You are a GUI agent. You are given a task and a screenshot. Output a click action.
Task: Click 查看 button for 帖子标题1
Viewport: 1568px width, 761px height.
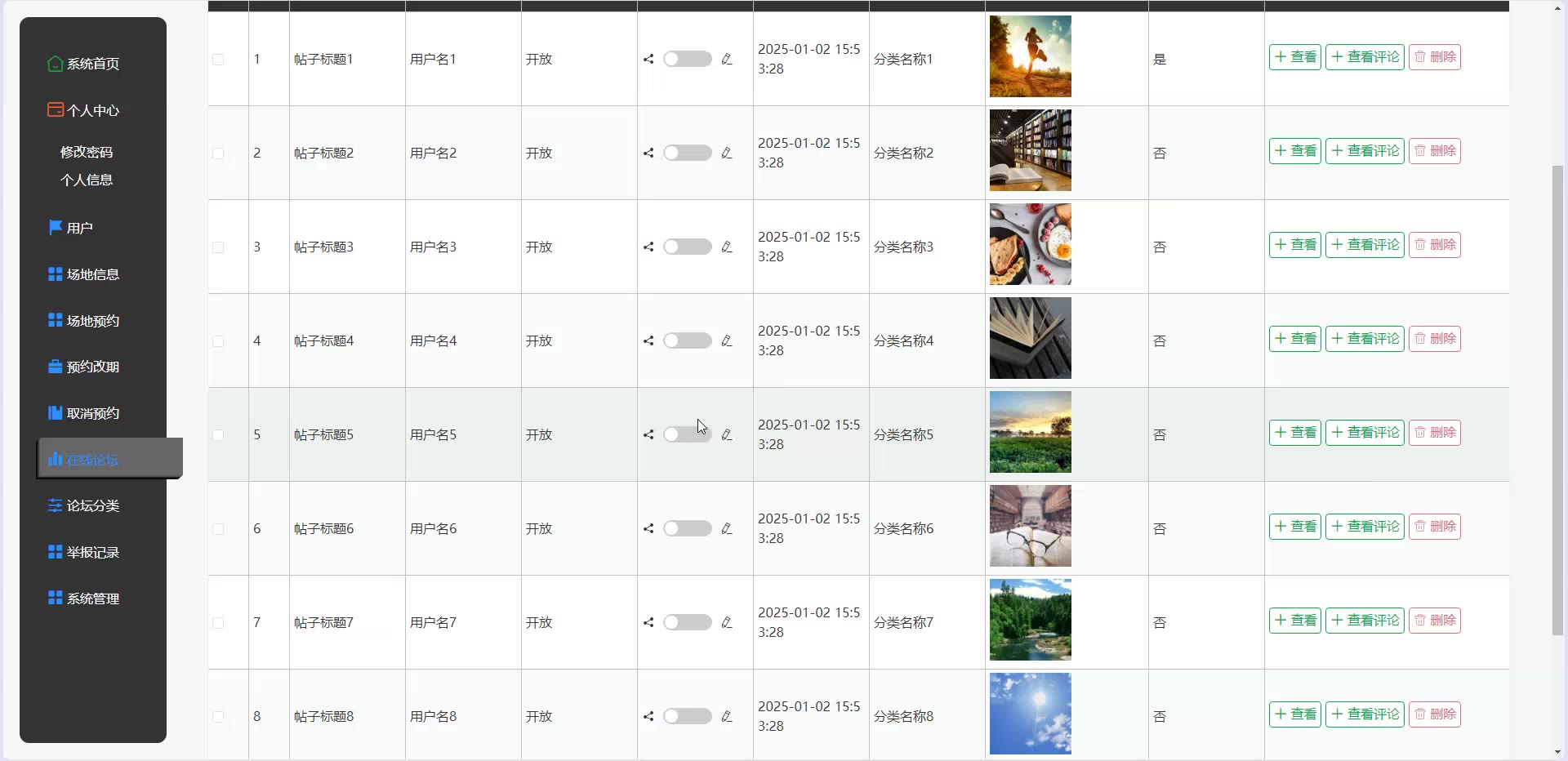[x=1295, y=57]
